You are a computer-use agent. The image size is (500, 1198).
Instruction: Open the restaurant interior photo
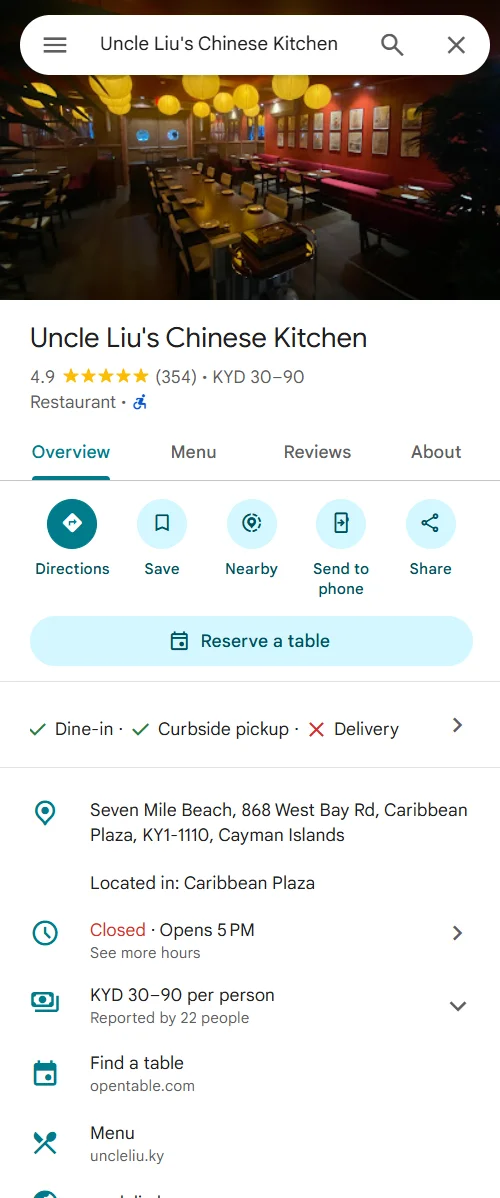[250, 187]
